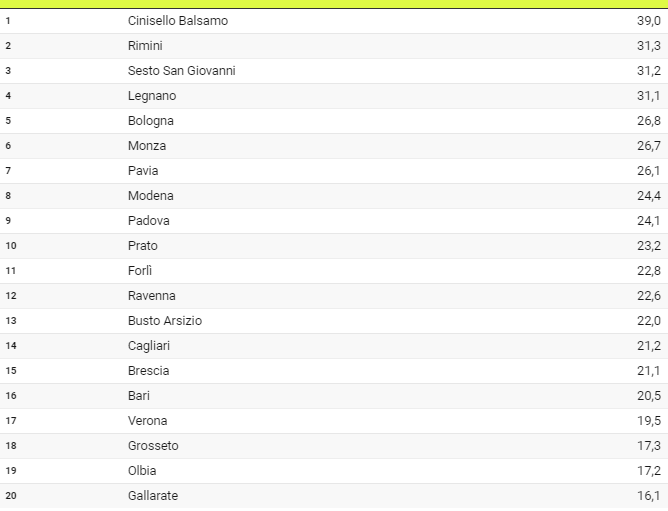Viewport: 668px width, 511px height.
Task: Select the Prato city entry
Action: (x=143, y=246)
